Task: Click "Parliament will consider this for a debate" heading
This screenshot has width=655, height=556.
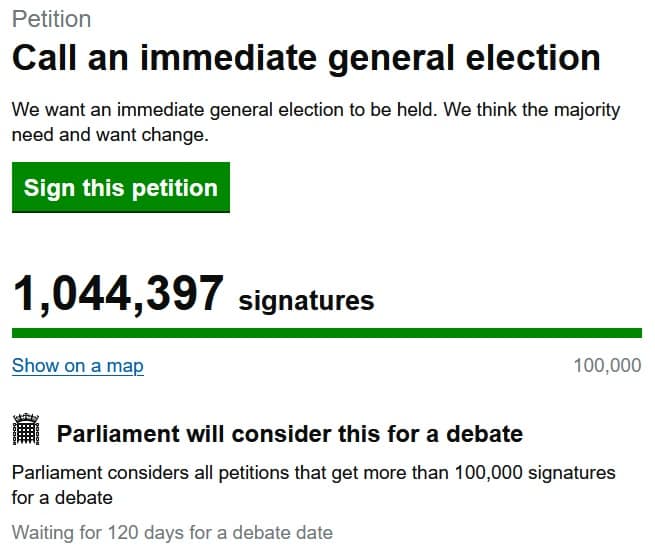Action: pos(290,434)
